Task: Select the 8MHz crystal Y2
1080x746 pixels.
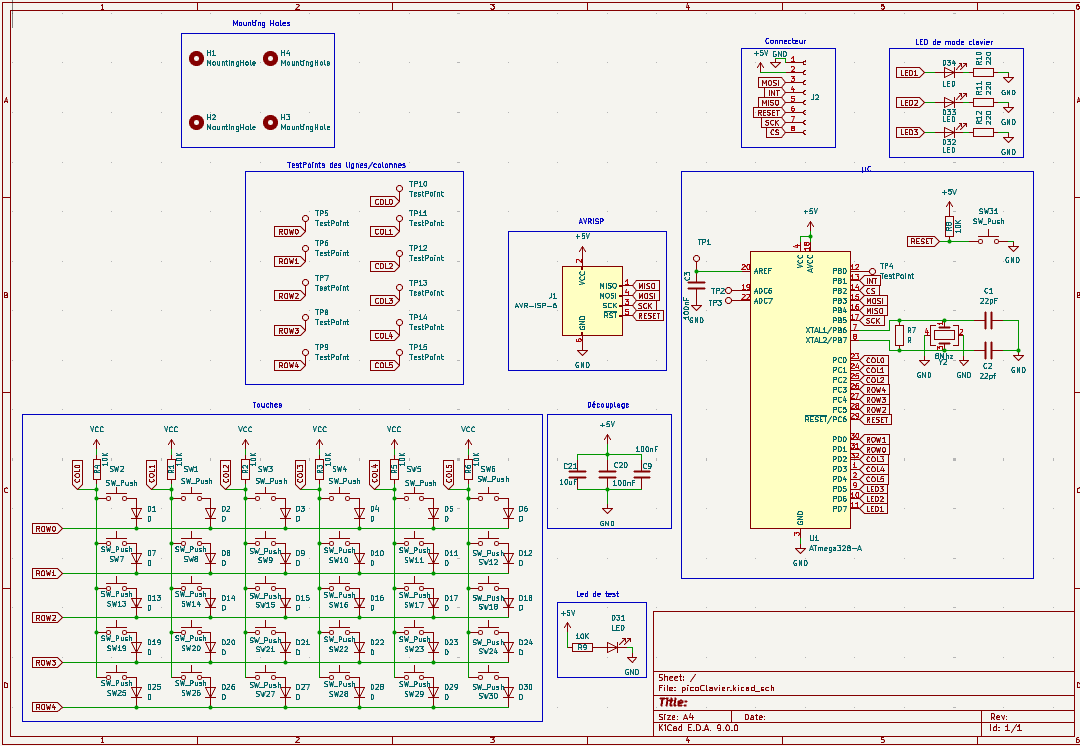Action: point(943,335)
